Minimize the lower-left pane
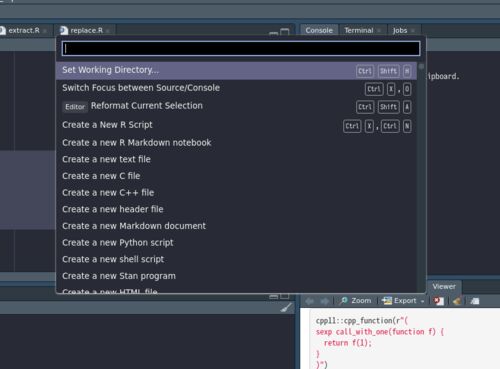The width and height of the screenshot is (500, 369). [x=274, y=296]
